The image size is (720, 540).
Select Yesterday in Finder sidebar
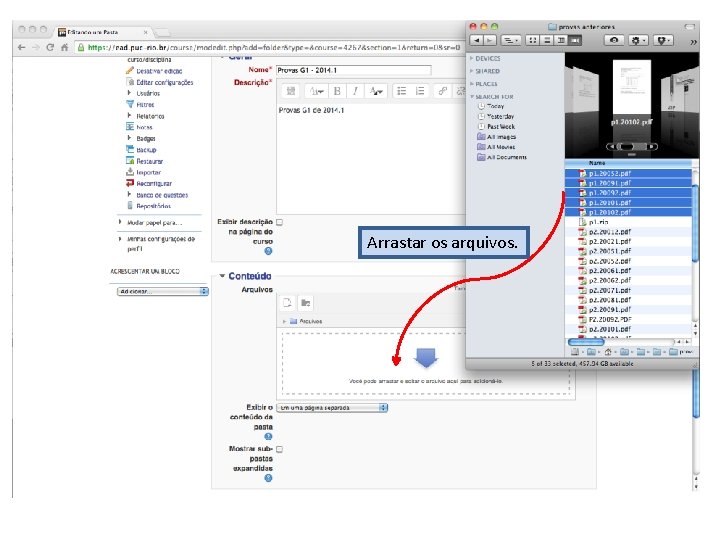point(501,117)
